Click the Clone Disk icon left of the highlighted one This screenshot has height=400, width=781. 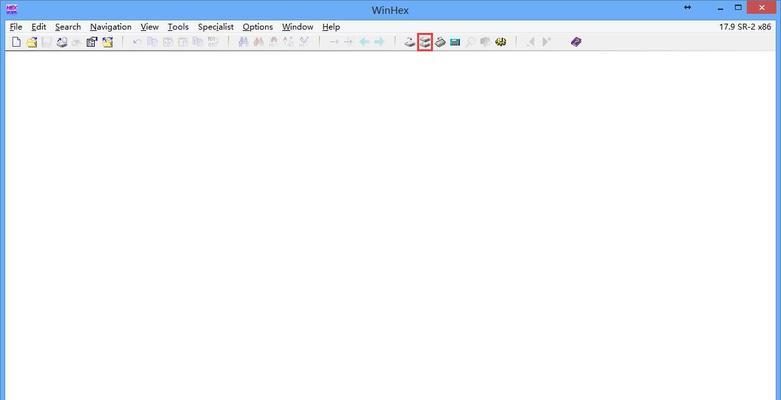pos(409,42)
